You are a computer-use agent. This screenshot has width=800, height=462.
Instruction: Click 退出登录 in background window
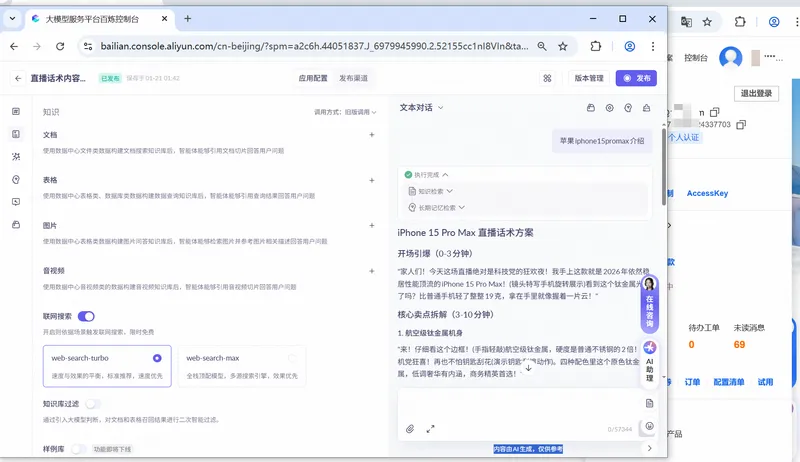(x=756, y=93)
